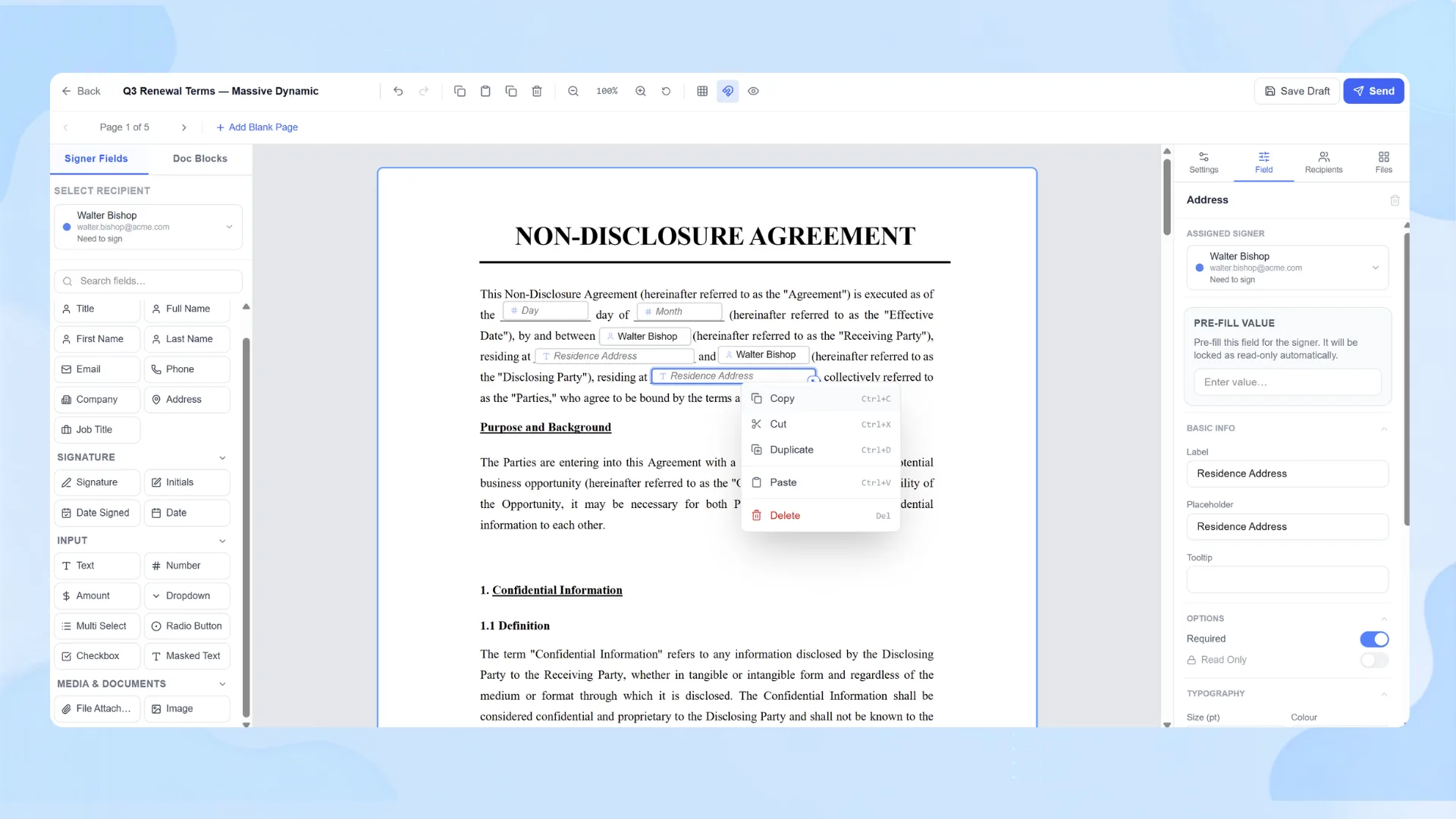Screen dimensions: 1456x819
Task: Click the toolbar trash delete icon
Action: coord(537,91)
